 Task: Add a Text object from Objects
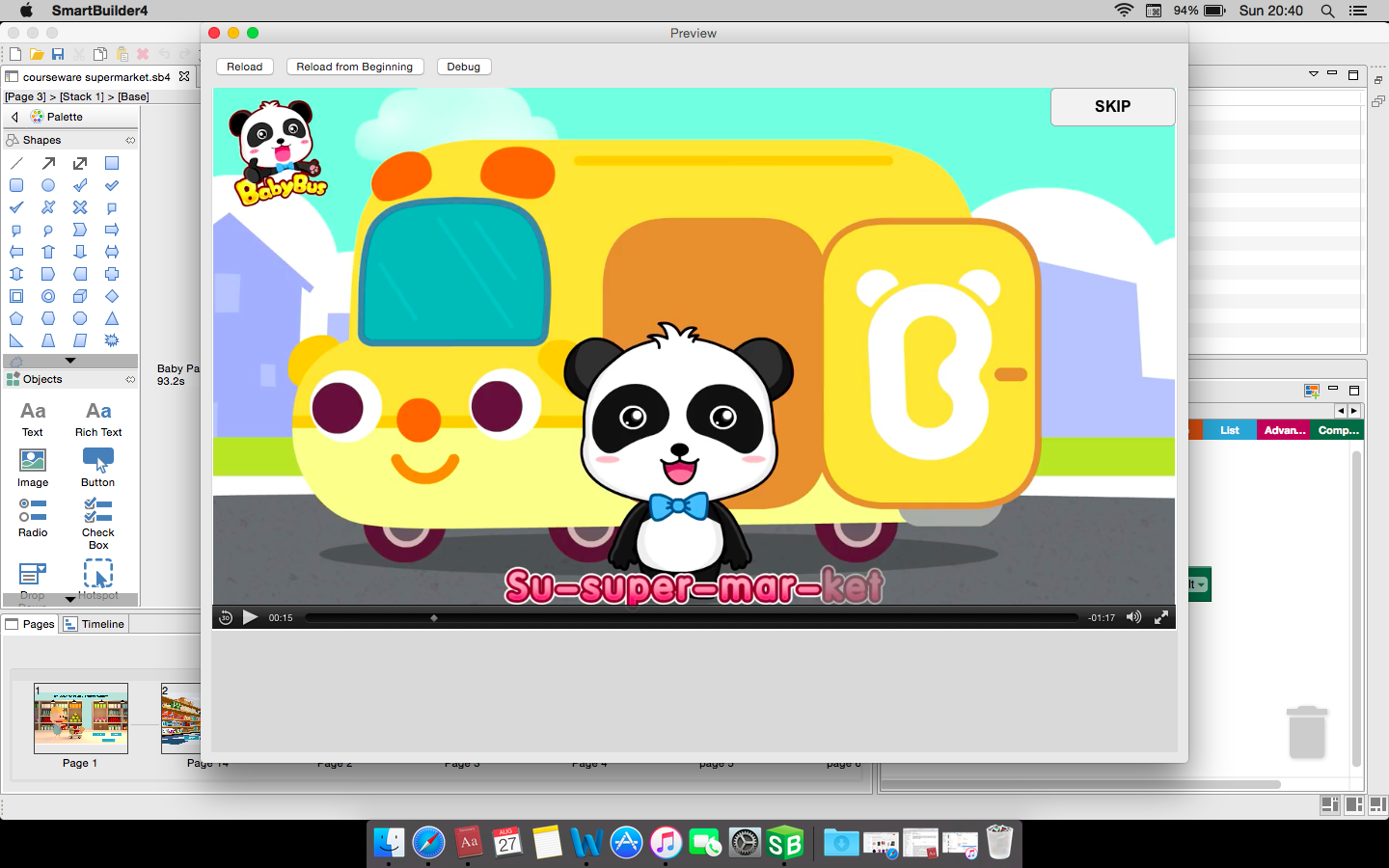33,420
